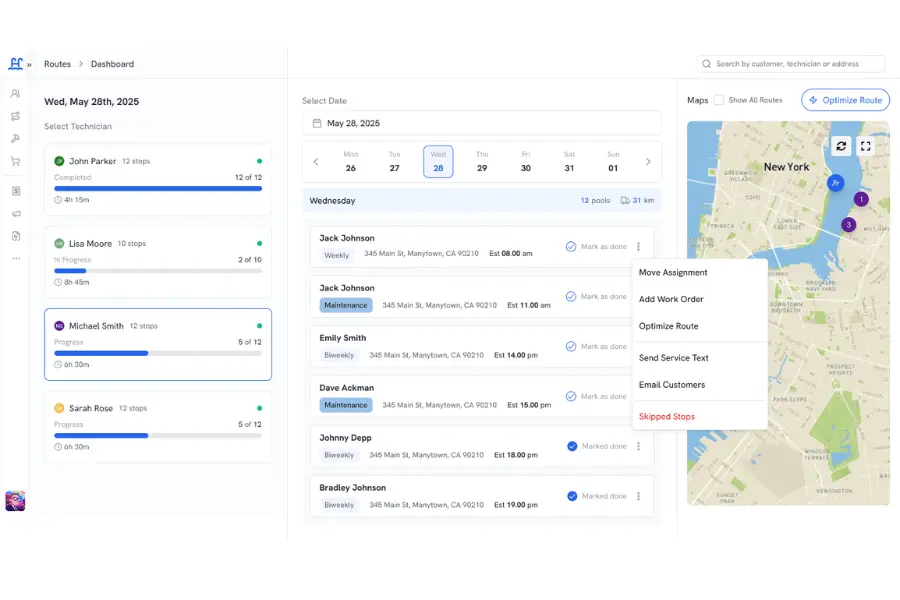Click Emily Smith's customer name
This screenshot has width=900, height=600.
point(343,338)
